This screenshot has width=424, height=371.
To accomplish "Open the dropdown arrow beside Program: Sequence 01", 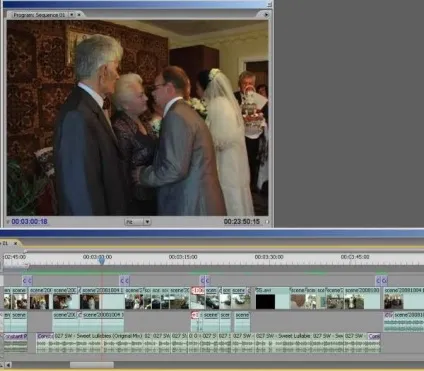I will click(72, 15).
